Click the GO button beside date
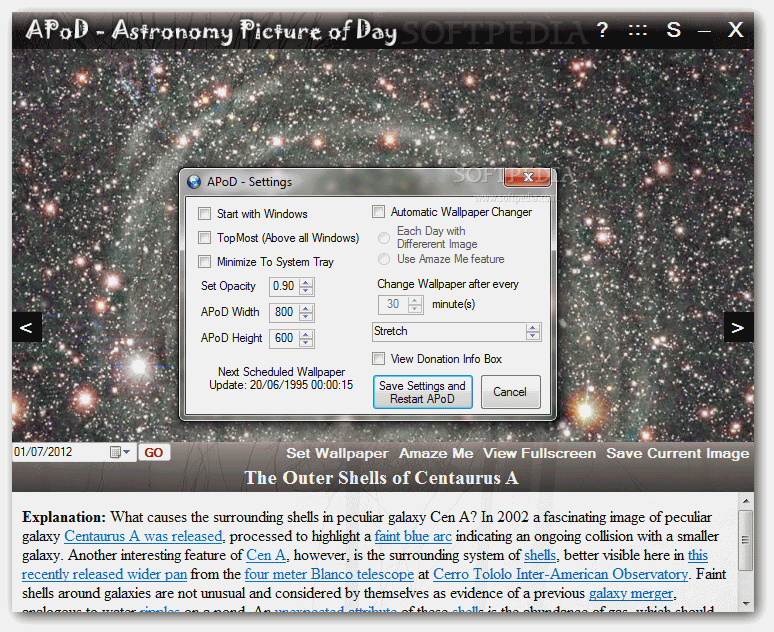The width and height of the screenshot is (774, 632). coord(154,453)
